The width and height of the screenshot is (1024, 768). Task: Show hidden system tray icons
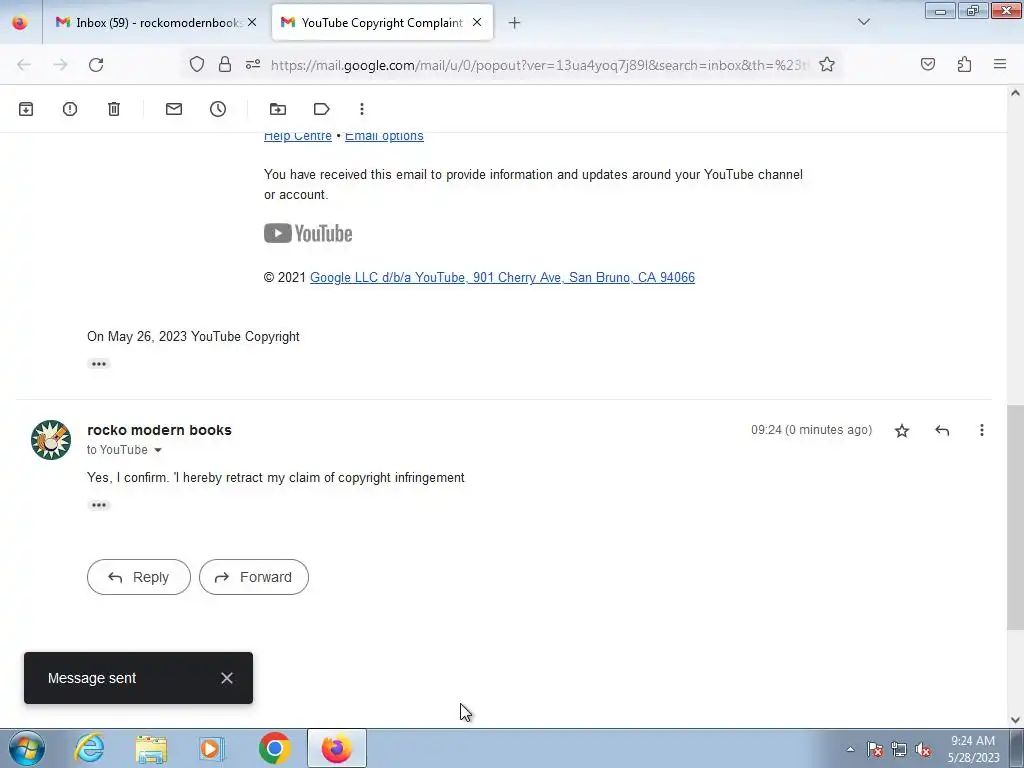pyautogui.click(x=850, y=749)
